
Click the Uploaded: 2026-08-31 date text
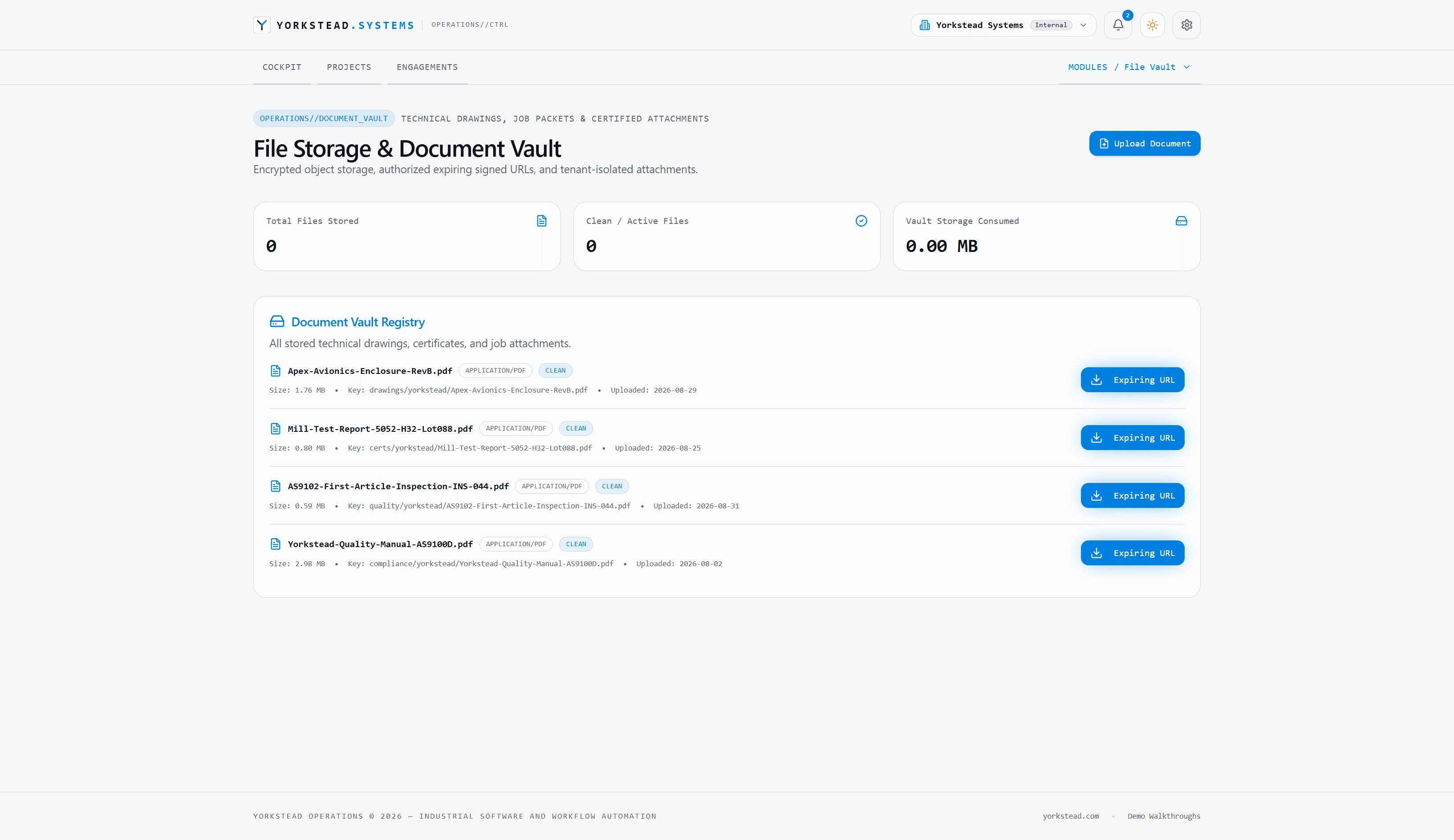click(696, 506)
